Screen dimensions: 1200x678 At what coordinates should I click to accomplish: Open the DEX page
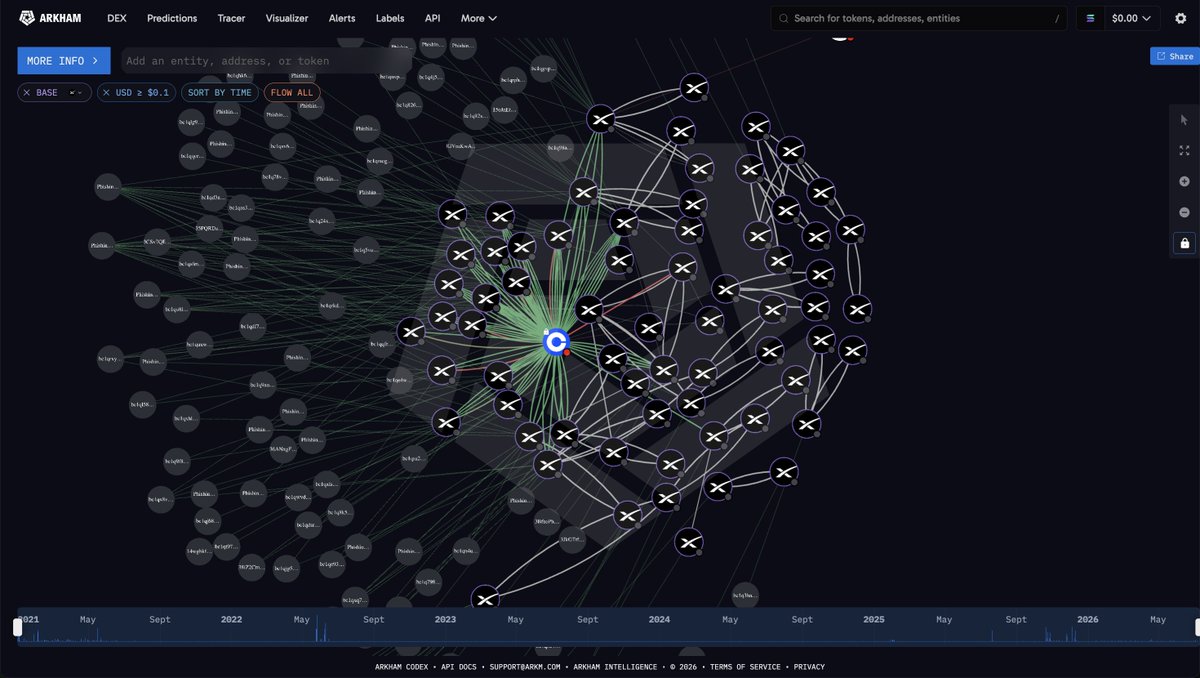tap(116, 18)
